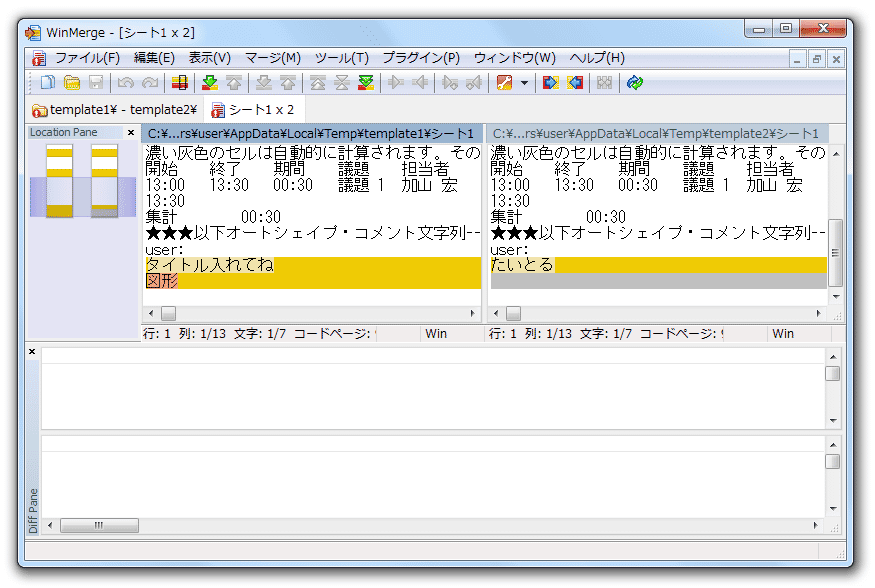This screenshot has height=588, width=875.
Task: Click left pane horizontal scrollbar right arrow
Action: tap(472, 314)
